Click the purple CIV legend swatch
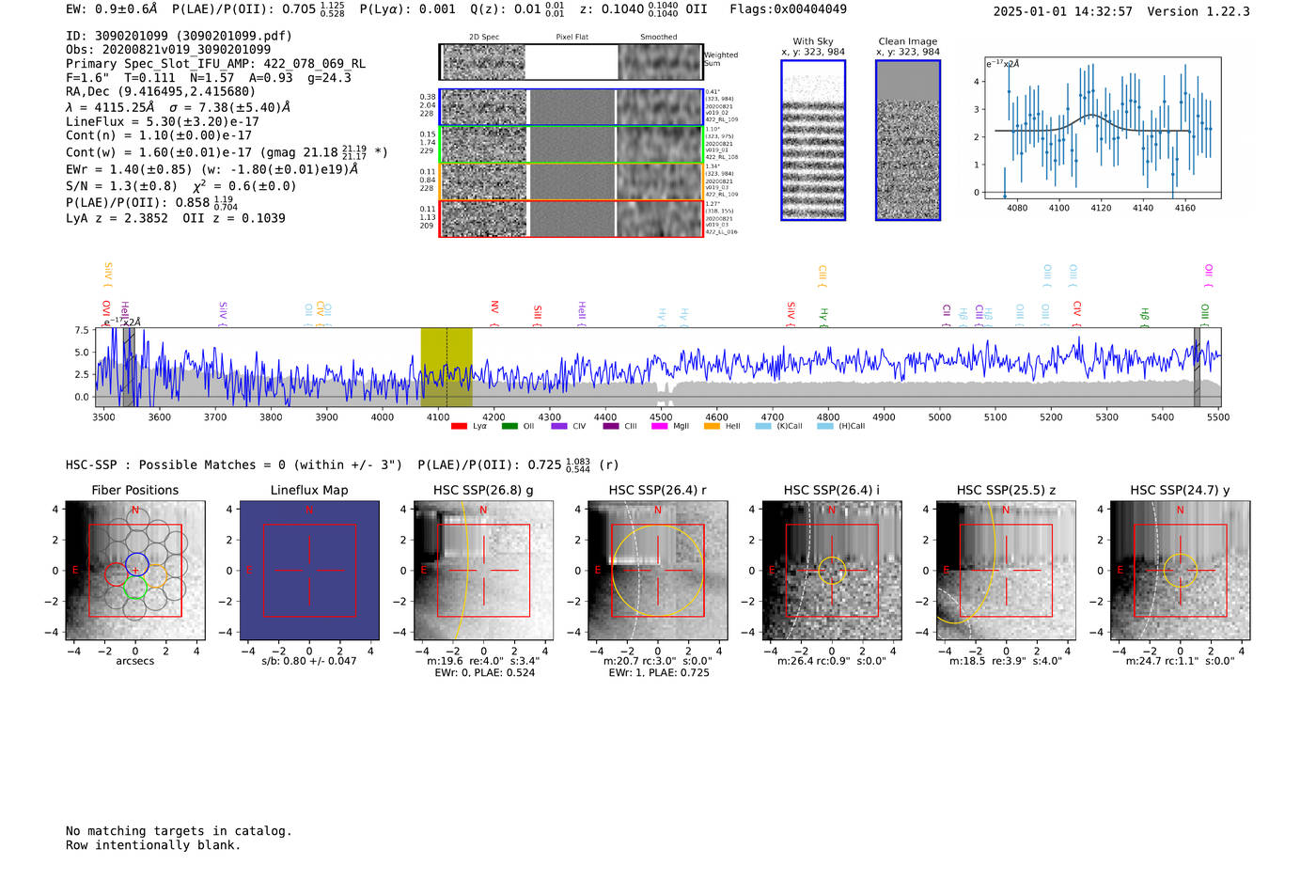Screen dimensions: 1316x896 pyautogui.click(x=559, y=426)
